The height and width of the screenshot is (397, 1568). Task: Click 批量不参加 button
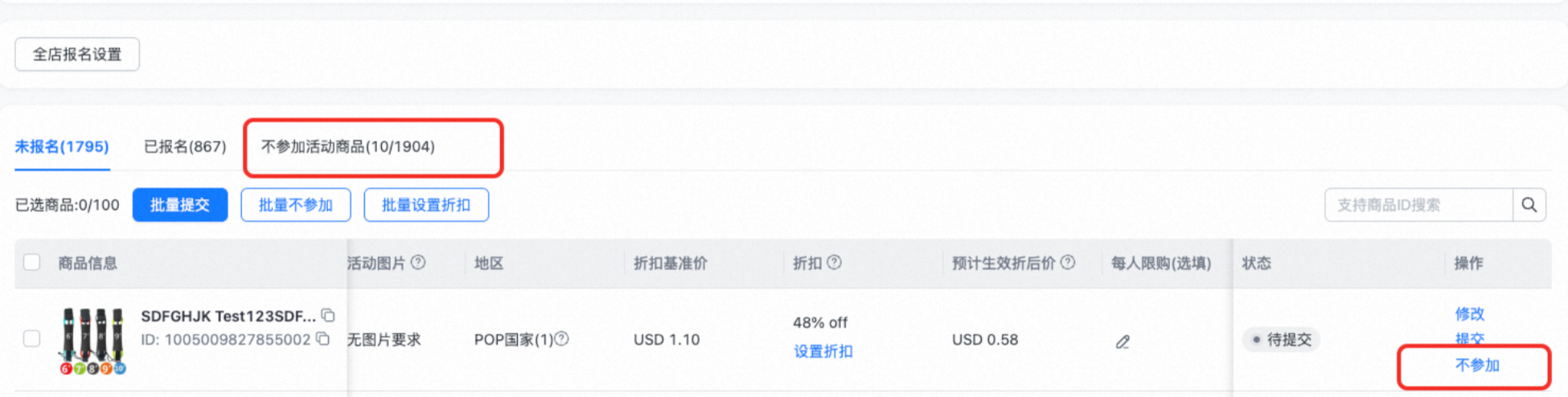pos(296,205)
